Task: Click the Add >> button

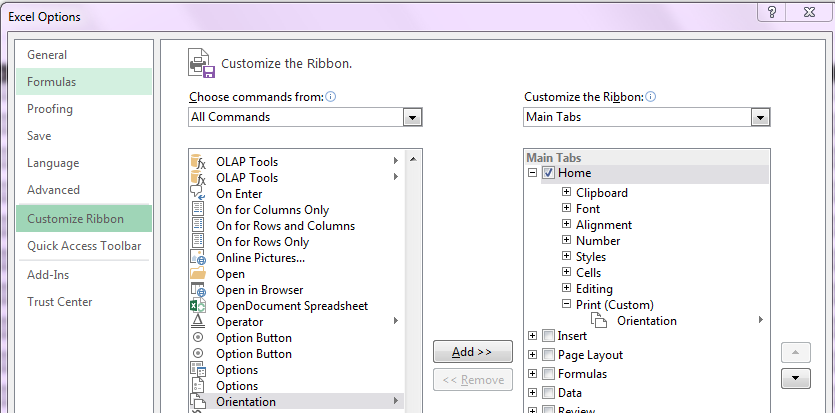Action: [x=473, y=352]
